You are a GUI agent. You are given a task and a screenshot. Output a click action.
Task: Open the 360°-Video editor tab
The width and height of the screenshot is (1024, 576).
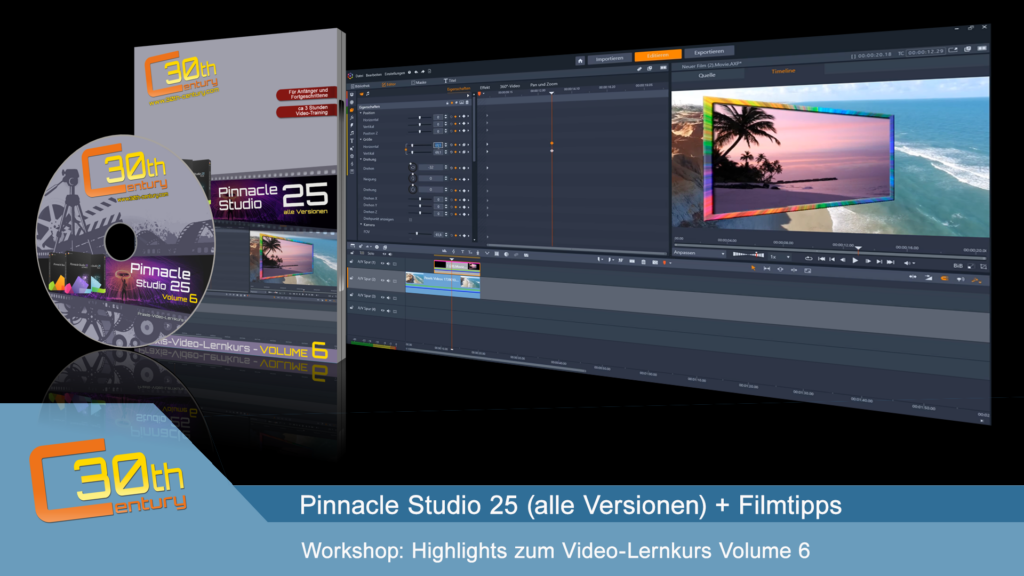click(x=509, y=86)
